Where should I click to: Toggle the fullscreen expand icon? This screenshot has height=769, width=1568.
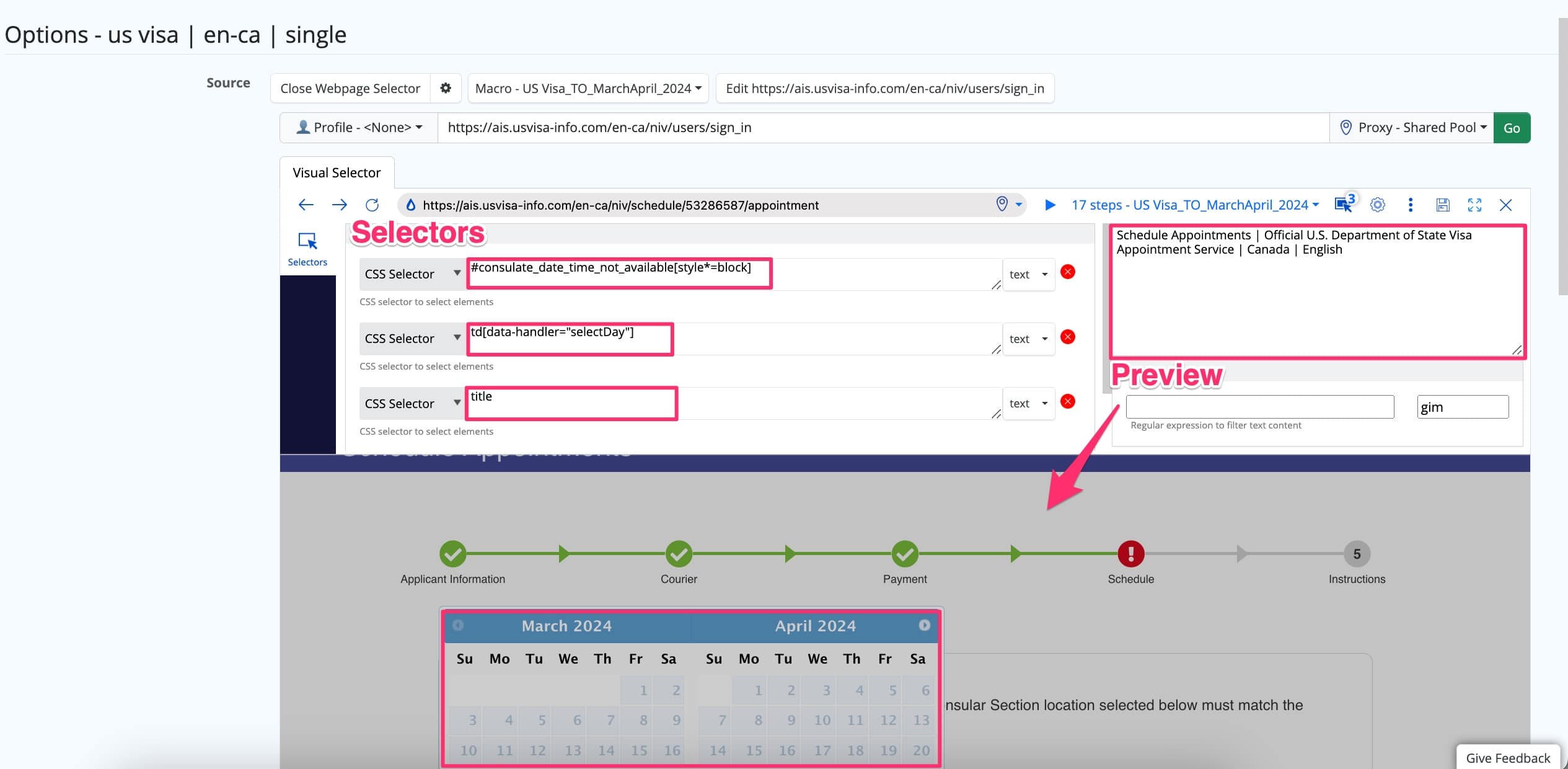1474,205
